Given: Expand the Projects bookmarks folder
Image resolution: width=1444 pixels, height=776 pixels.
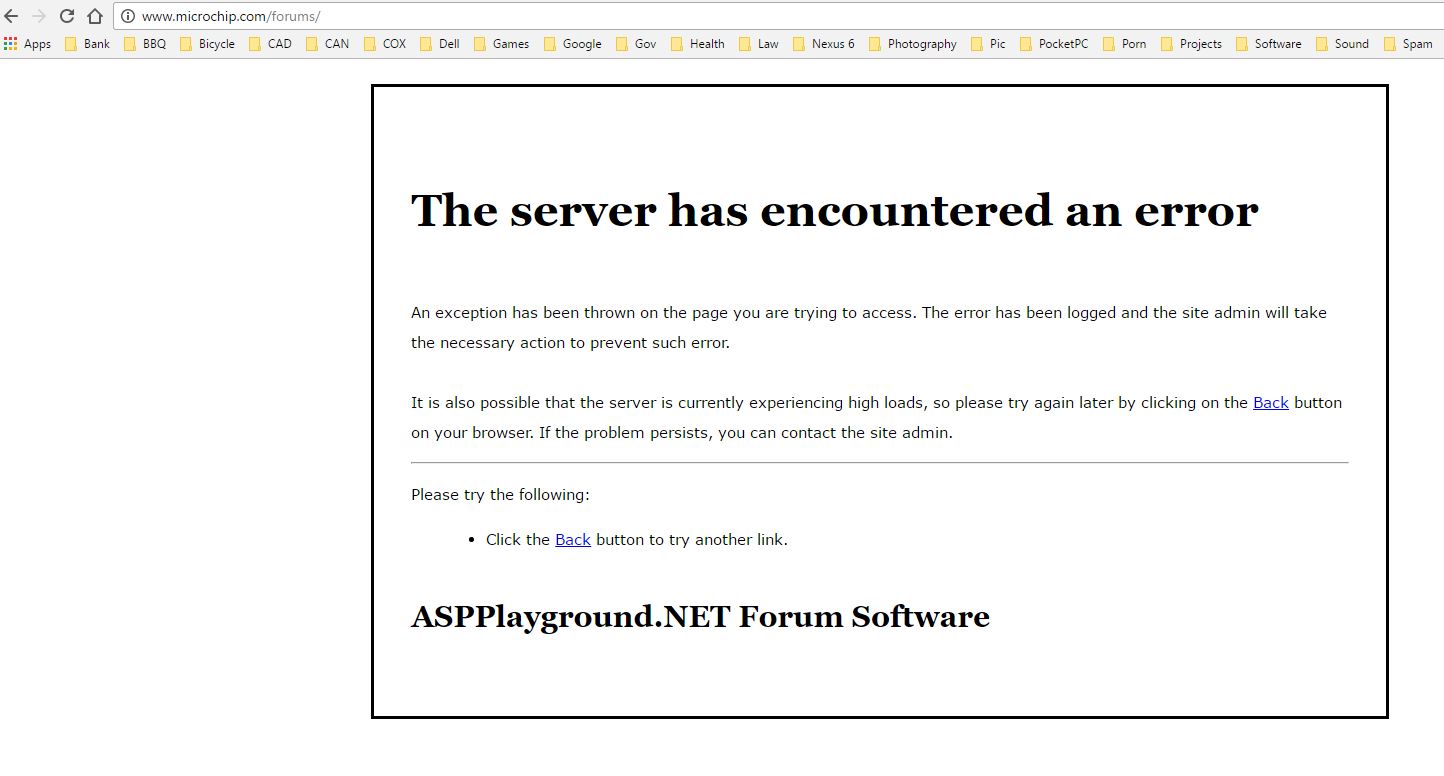Looking at the screenshot, I should pos(1192,43).
